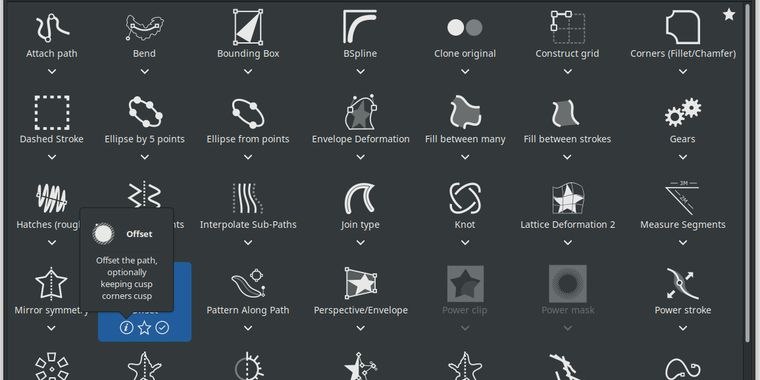Pick the Corners (Fillet/Chamfer) effect icon
This screenshot has height=380, width=760.
(x=683, y=28)
